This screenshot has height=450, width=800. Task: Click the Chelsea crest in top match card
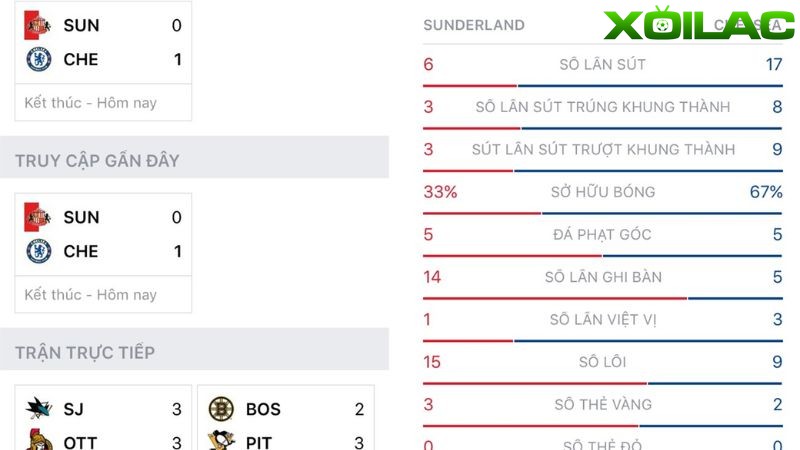39,59
